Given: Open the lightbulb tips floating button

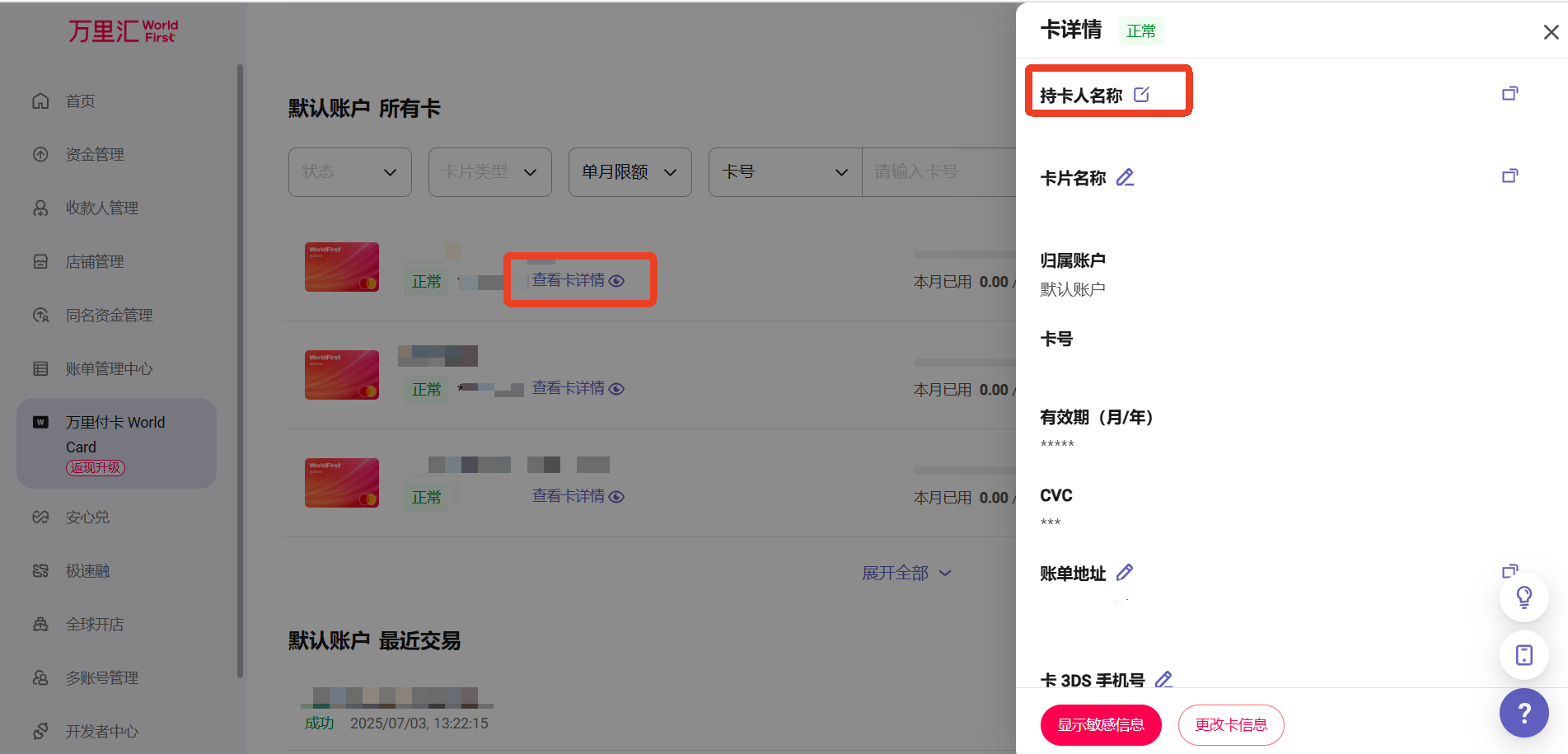Looking at the screenshot, I should (1524, 597).
